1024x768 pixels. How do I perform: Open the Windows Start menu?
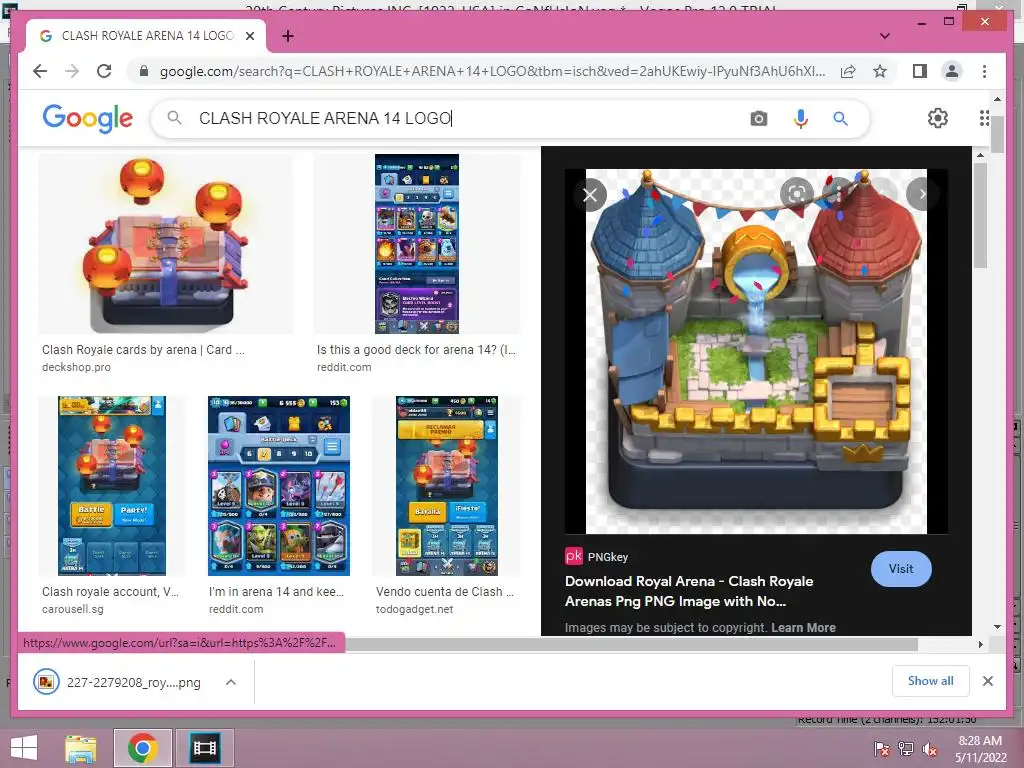(24, 748)
